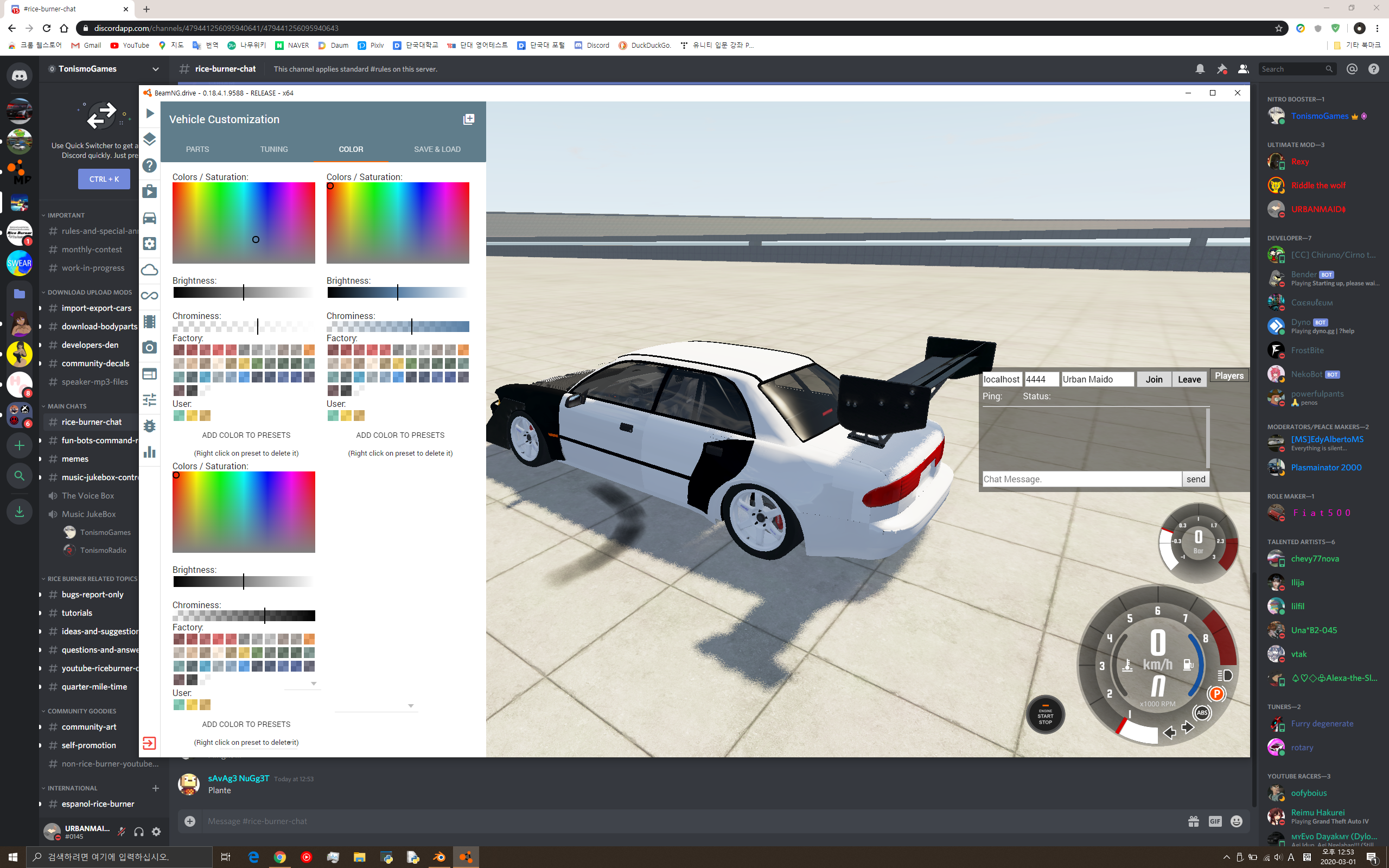Open the environment cloud icon
The height and width of the screenshot is (868, 1389).
point(149,269)
